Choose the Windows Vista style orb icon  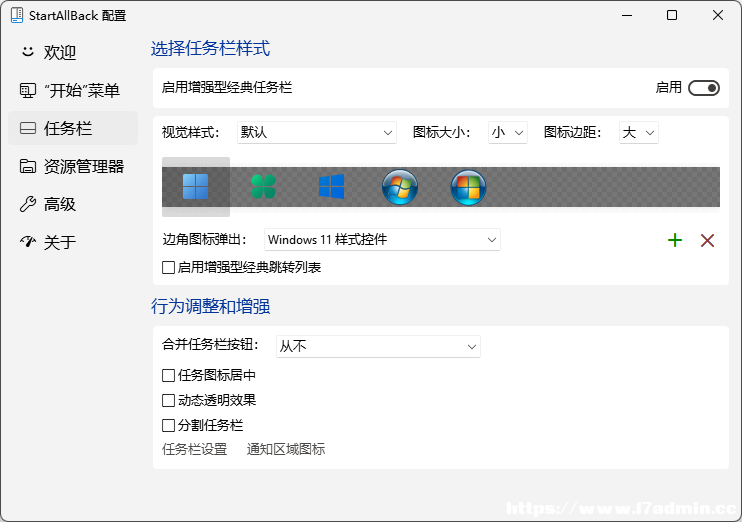(468, 187)
